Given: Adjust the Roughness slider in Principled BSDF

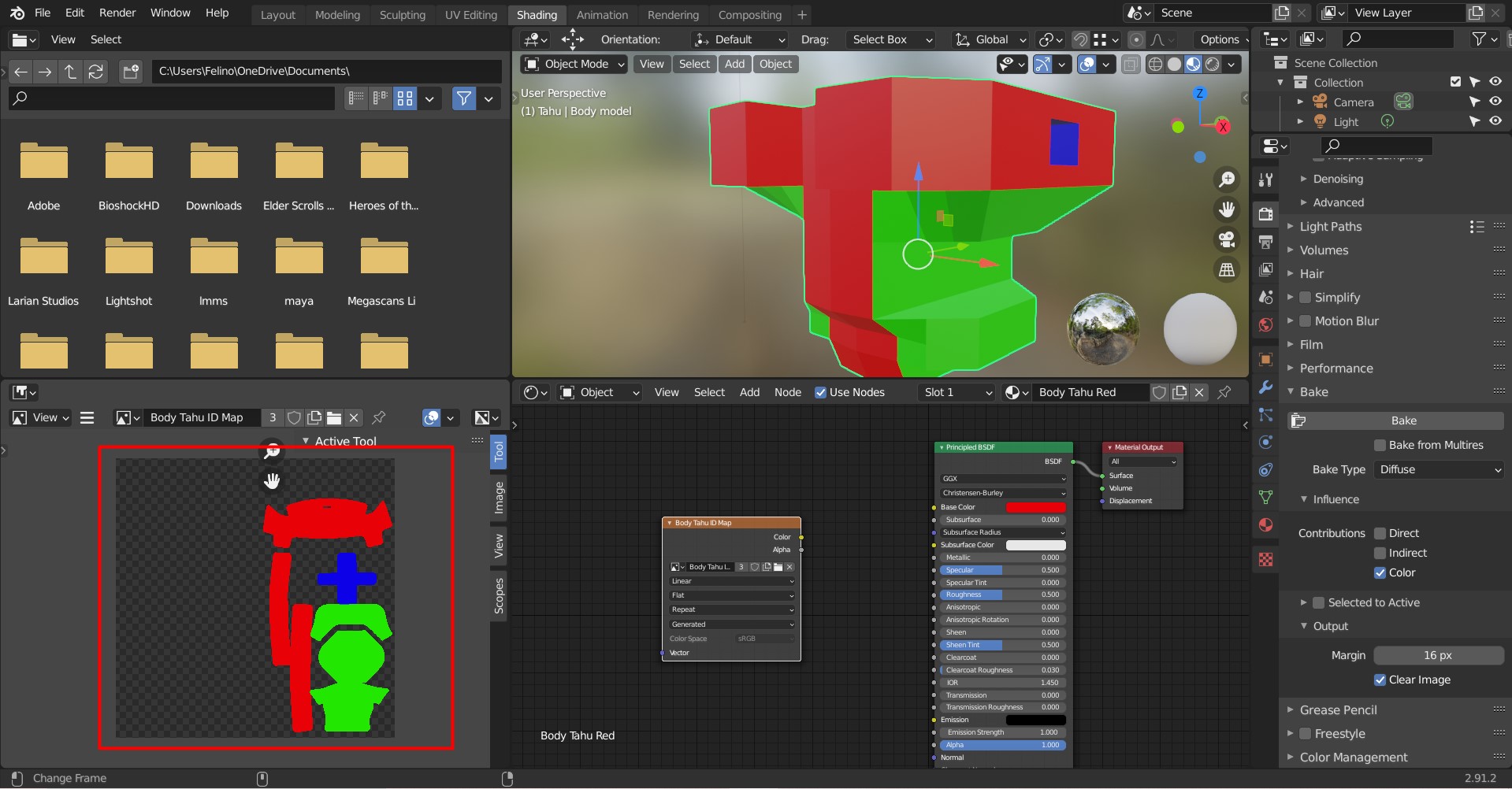Looking at the screenshot, I should pos(1001,595).
